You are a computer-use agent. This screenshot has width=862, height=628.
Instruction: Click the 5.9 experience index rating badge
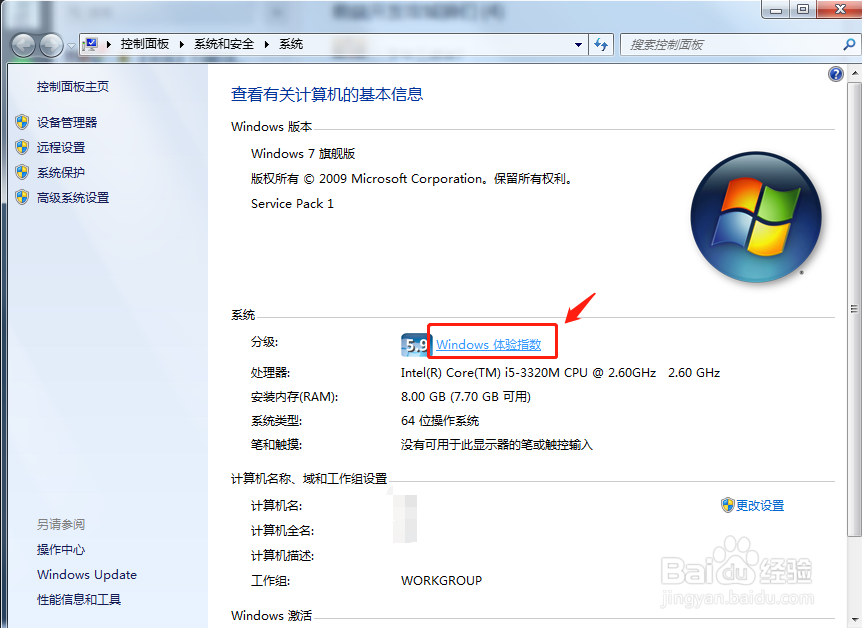click(414, 343)
